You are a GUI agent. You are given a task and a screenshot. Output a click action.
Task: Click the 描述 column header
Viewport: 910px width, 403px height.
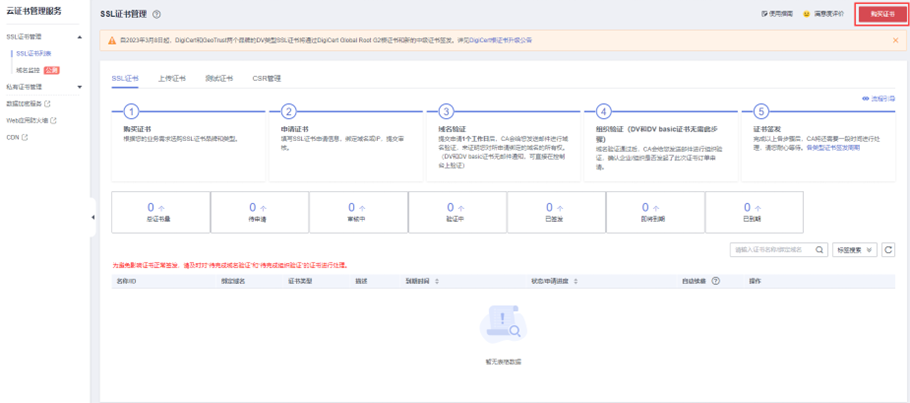tap(361, 281)
